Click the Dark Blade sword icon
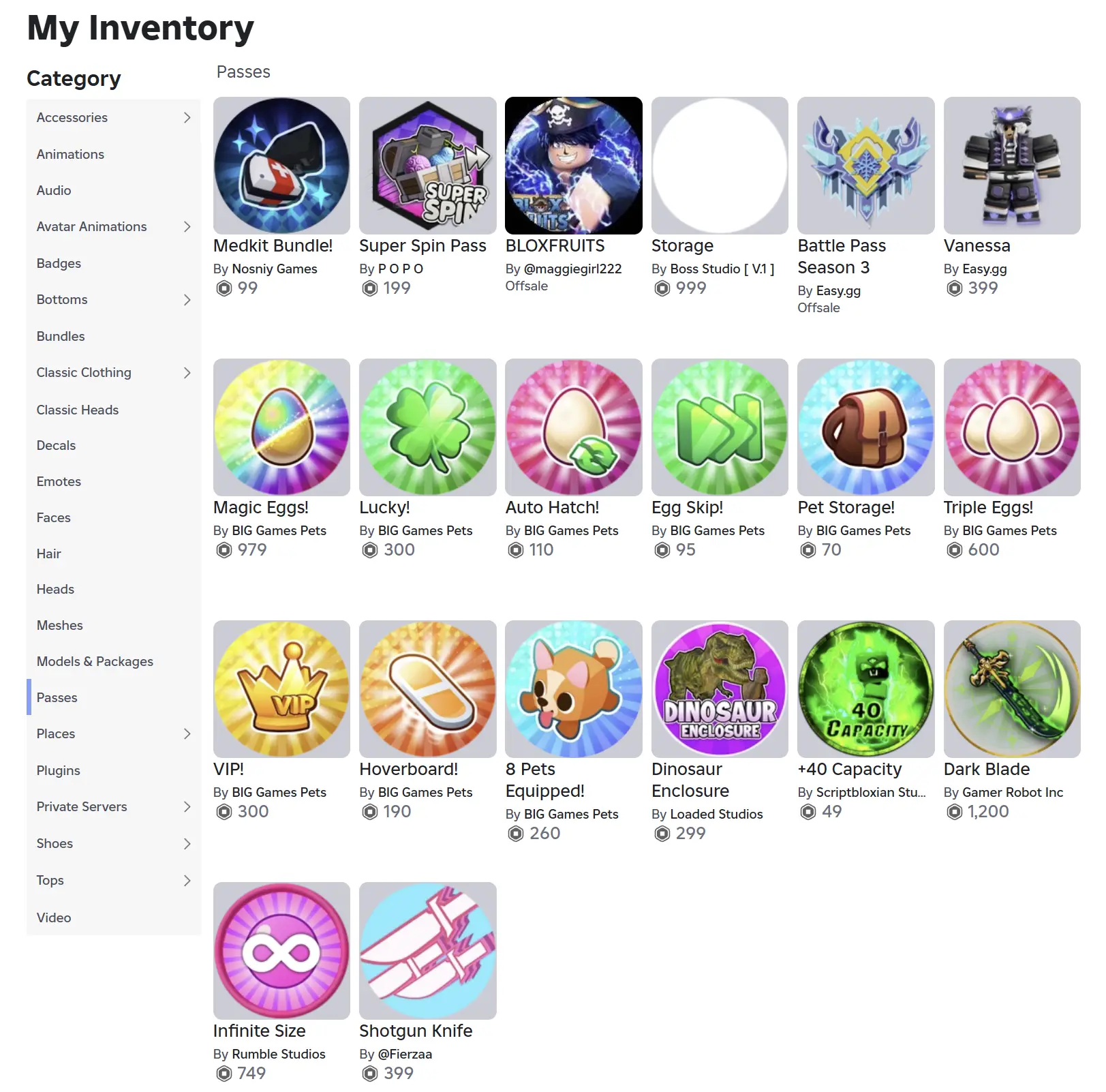This screenshot has height=1092, width=1106. pos(1012,689)
